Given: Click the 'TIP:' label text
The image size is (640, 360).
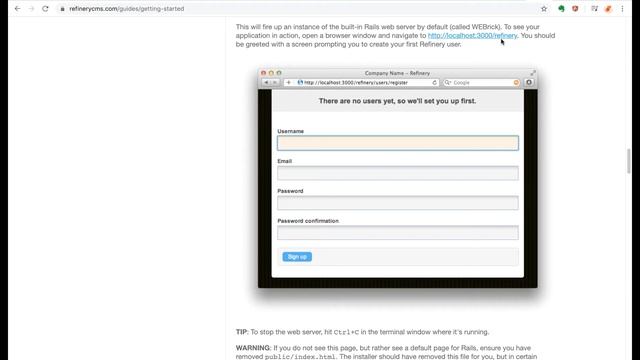Looking at the screenshot, I should [242, 332].
